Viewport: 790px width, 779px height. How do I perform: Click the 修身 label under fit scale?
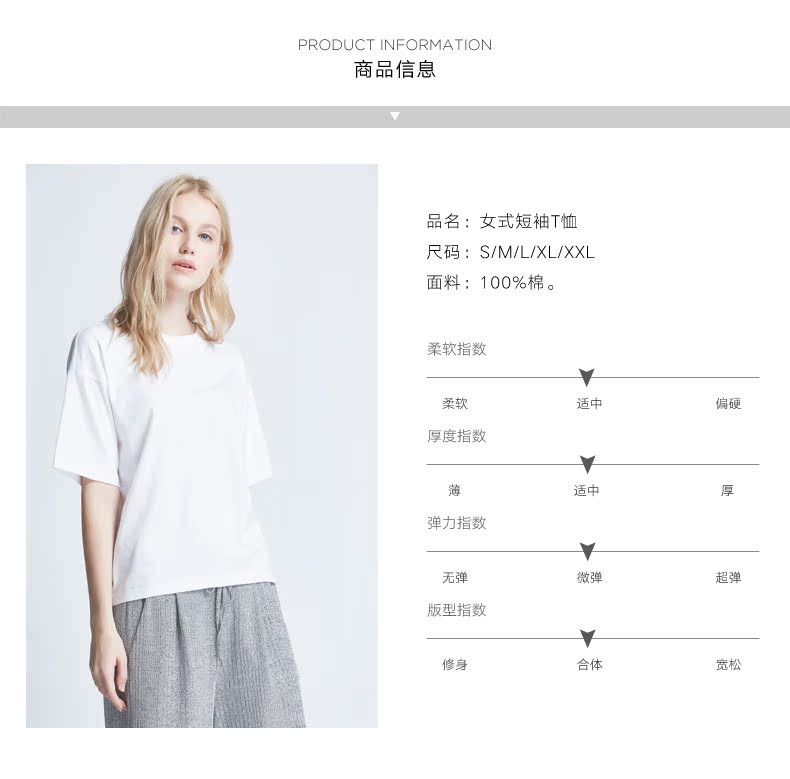coord(454,665)
